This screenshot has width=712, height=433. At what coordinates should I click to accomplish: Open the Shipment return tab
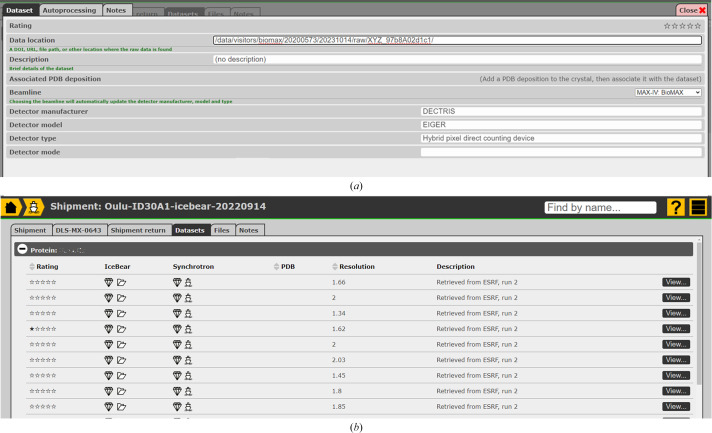coord(138,231)
